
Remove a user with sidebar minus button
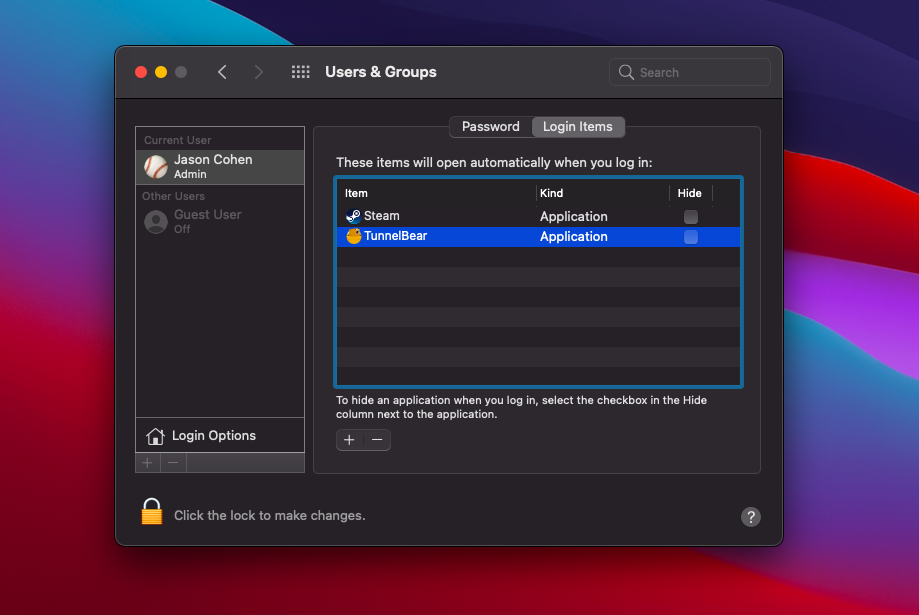(173, 463)
